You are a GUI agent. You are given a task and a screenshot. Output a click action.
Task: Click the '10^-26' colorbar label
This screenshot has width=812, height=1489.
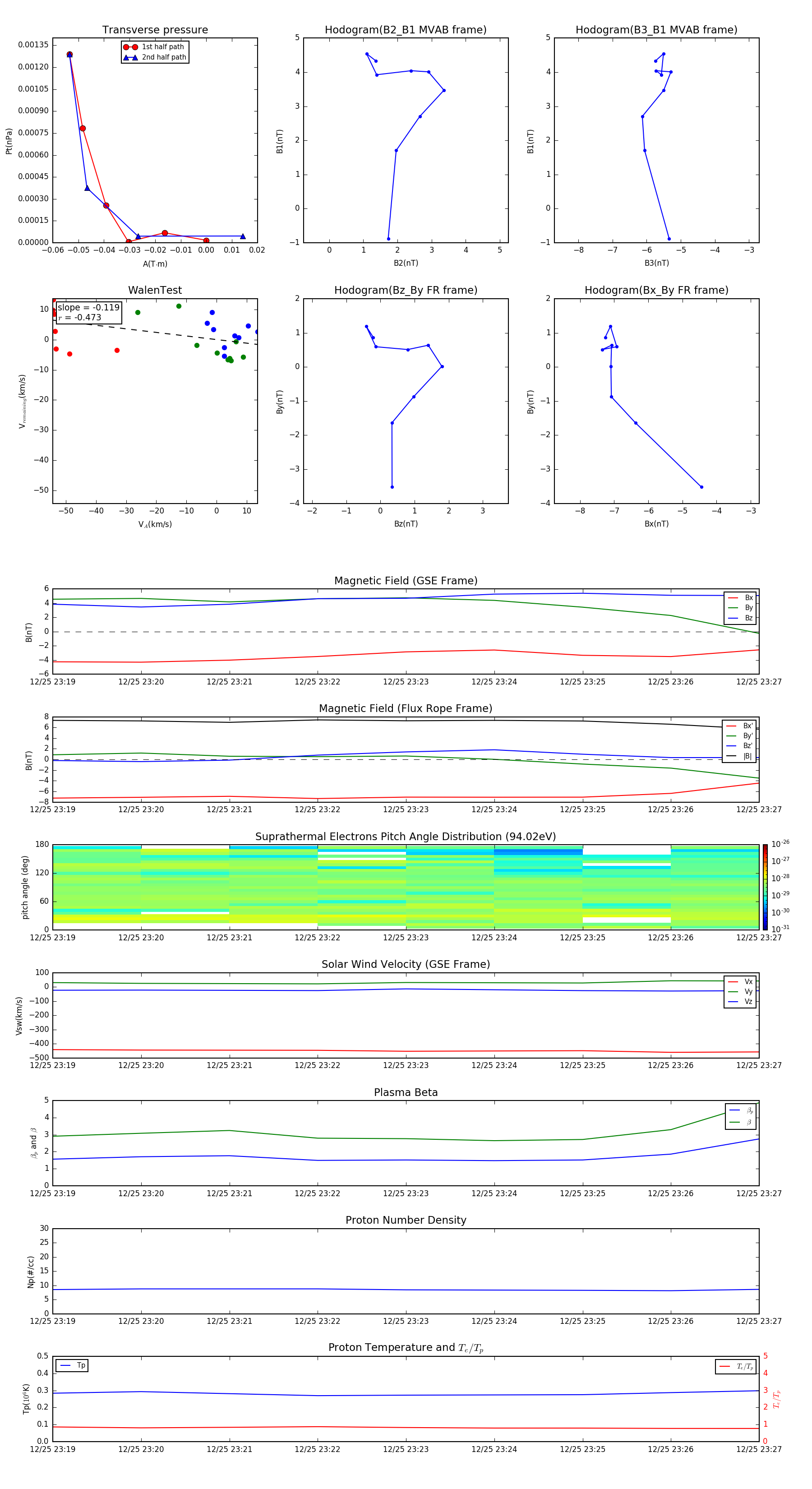coord(780,844)
